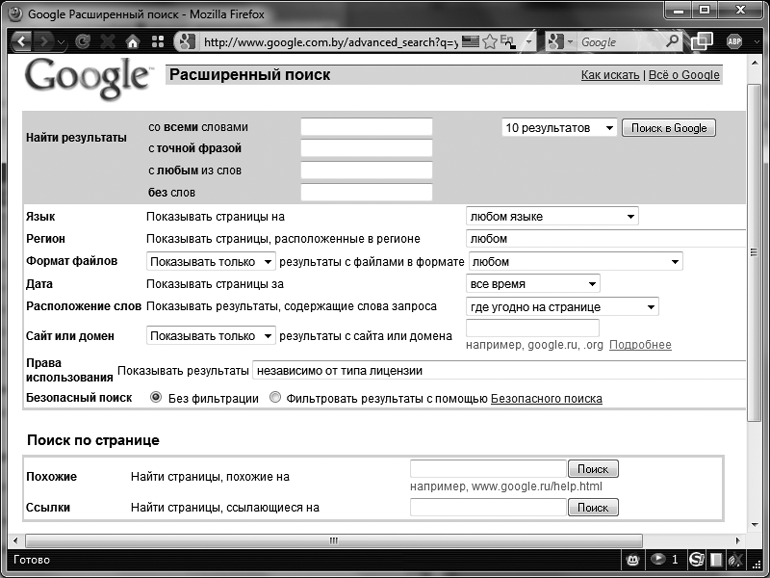Bookmark this page with the star icon
The height and width of the screenshot is (578, 770).
click(490, 42)
